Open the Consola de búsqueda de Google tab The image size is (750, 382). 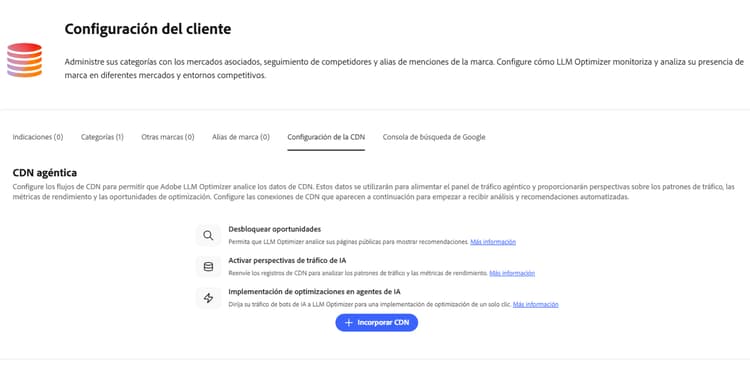click(434, 137)
